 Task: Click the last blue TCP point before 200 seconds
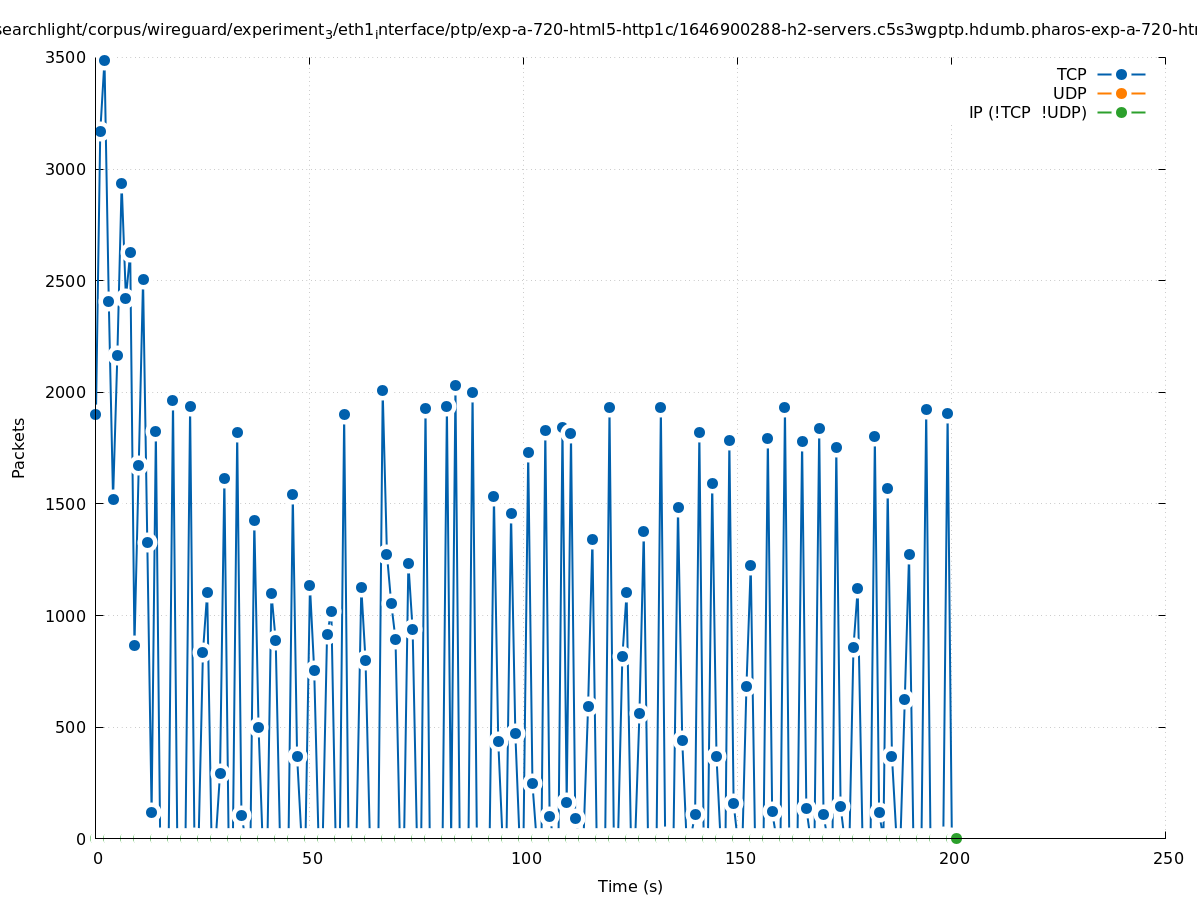[x=947, y=413]
